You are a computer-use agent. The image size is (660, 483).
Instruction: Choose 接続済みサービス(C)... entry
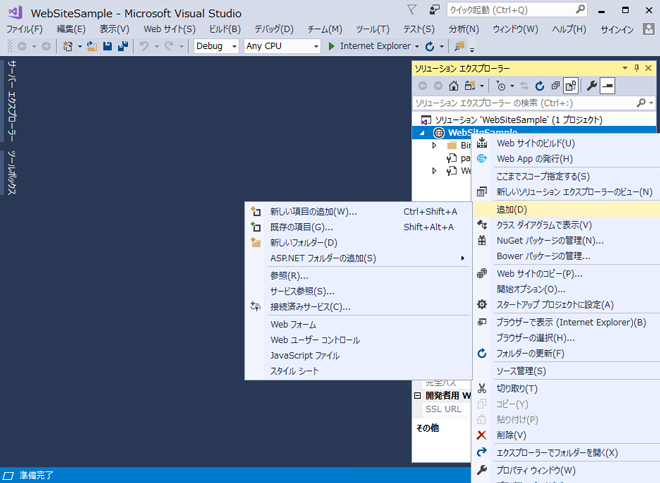357,307
